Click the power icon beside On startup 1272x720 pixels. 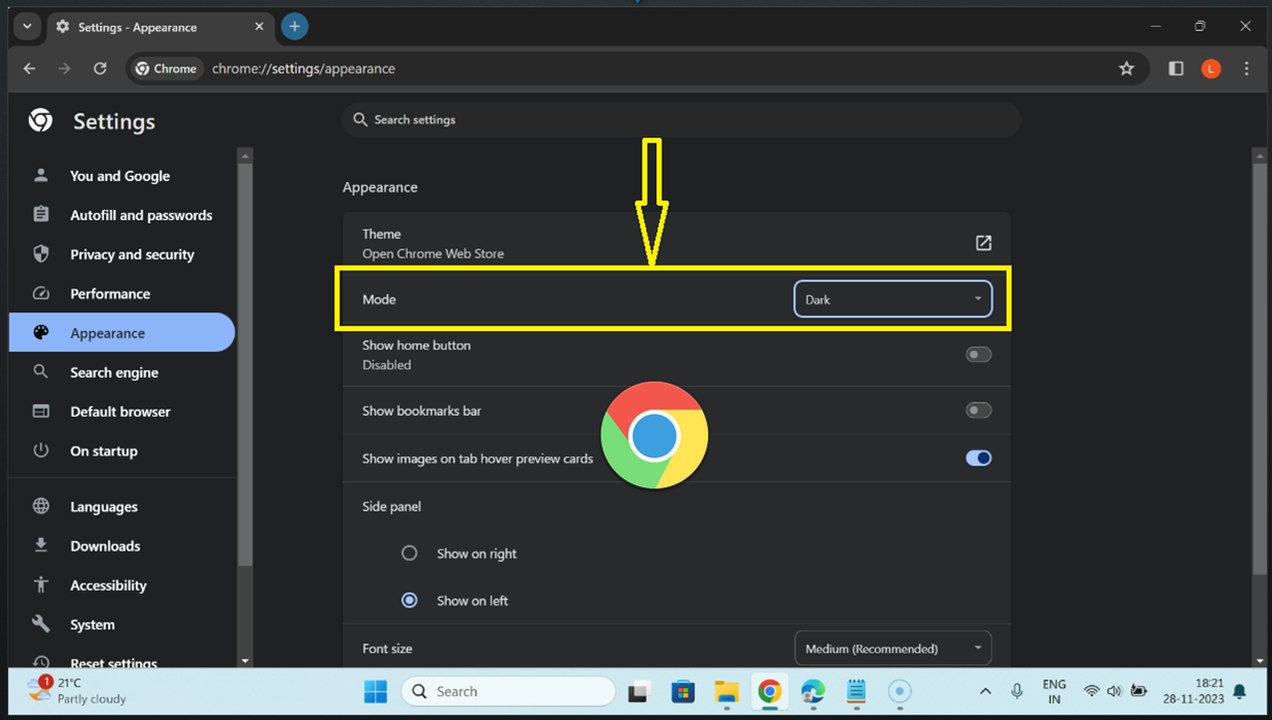(41, 451)
